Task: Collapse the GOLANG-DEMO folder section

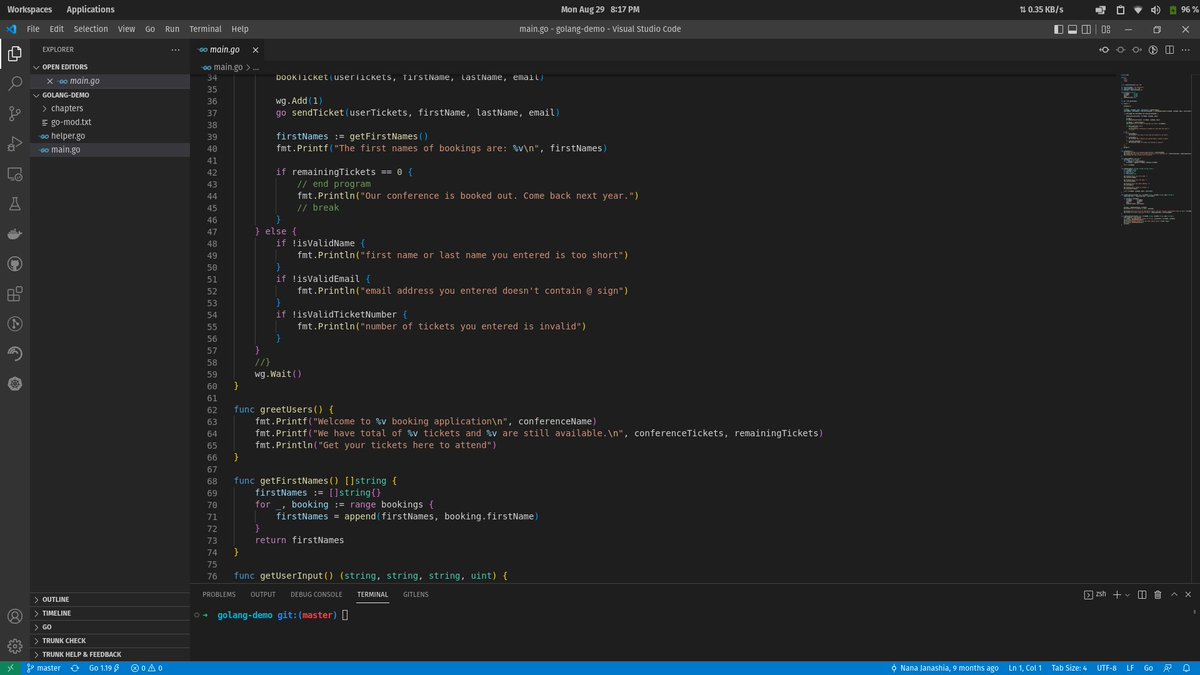Action: pos(110,94)
